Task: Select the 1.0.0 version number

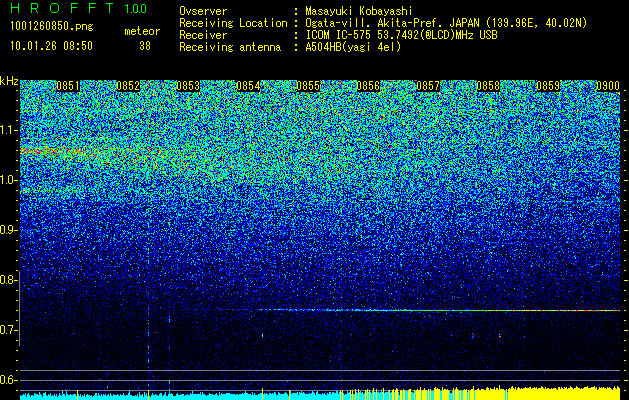Action: pyautogui.click(x=135, y=8)
